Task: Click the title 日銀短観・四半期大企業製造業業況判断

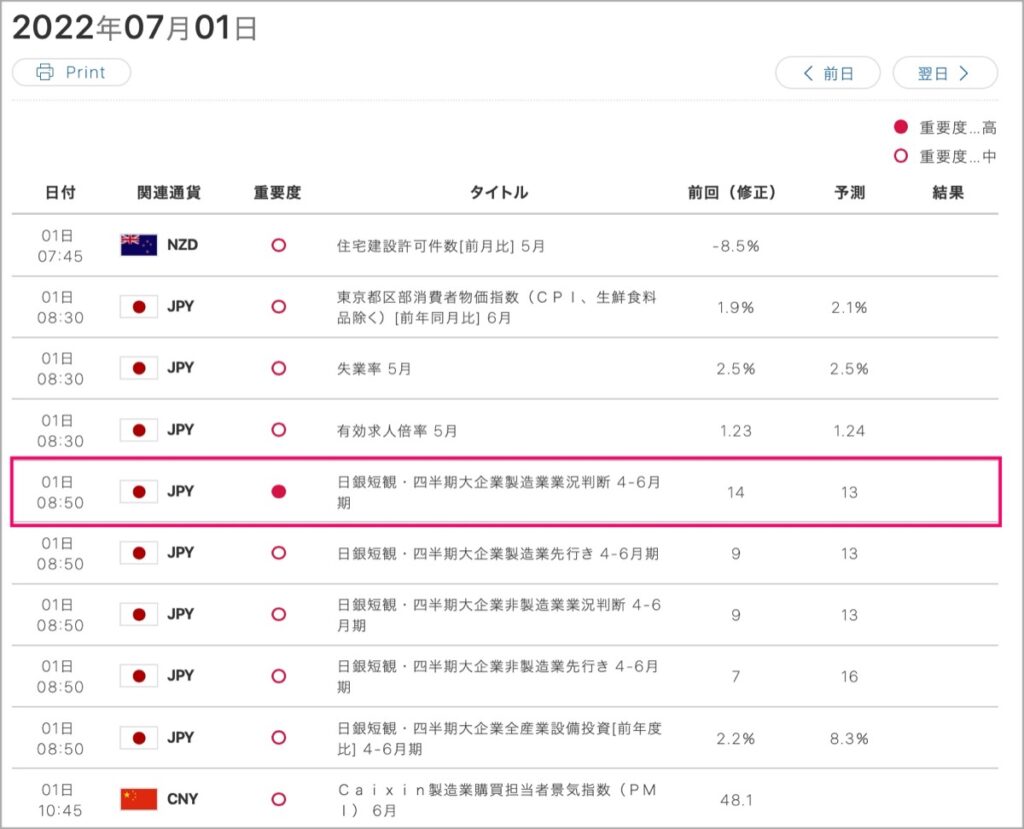Action: (499, 493)
